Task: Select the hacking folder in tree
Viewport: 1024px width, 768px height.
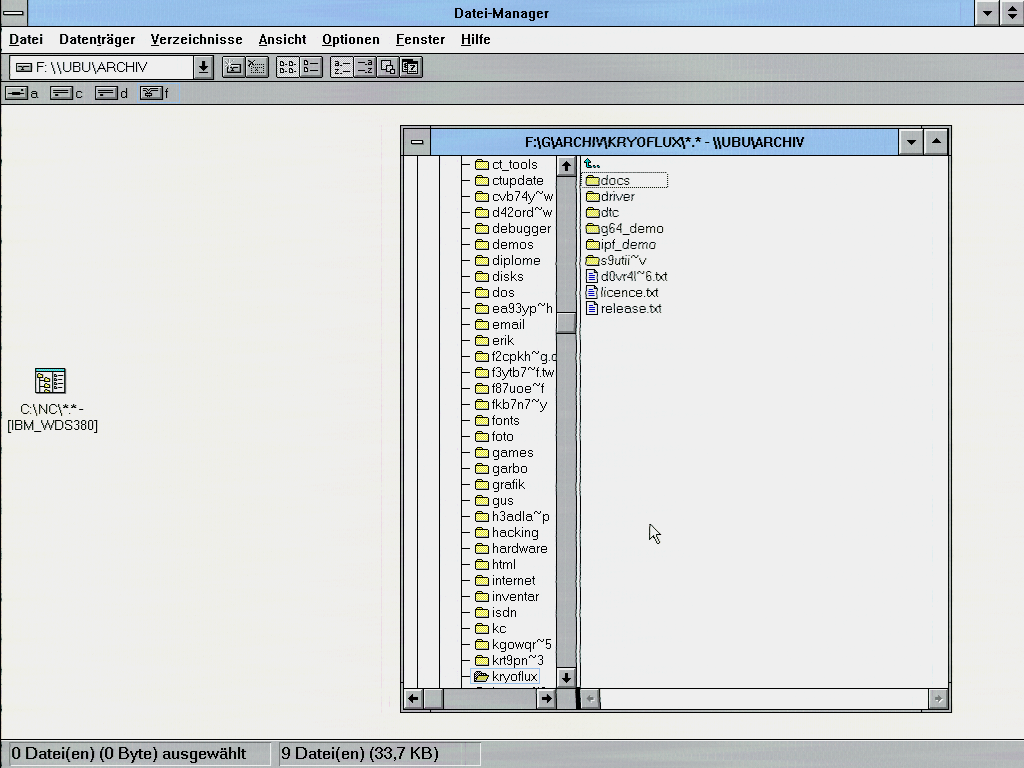Action: pyautogui.click(x=506, y=532)
